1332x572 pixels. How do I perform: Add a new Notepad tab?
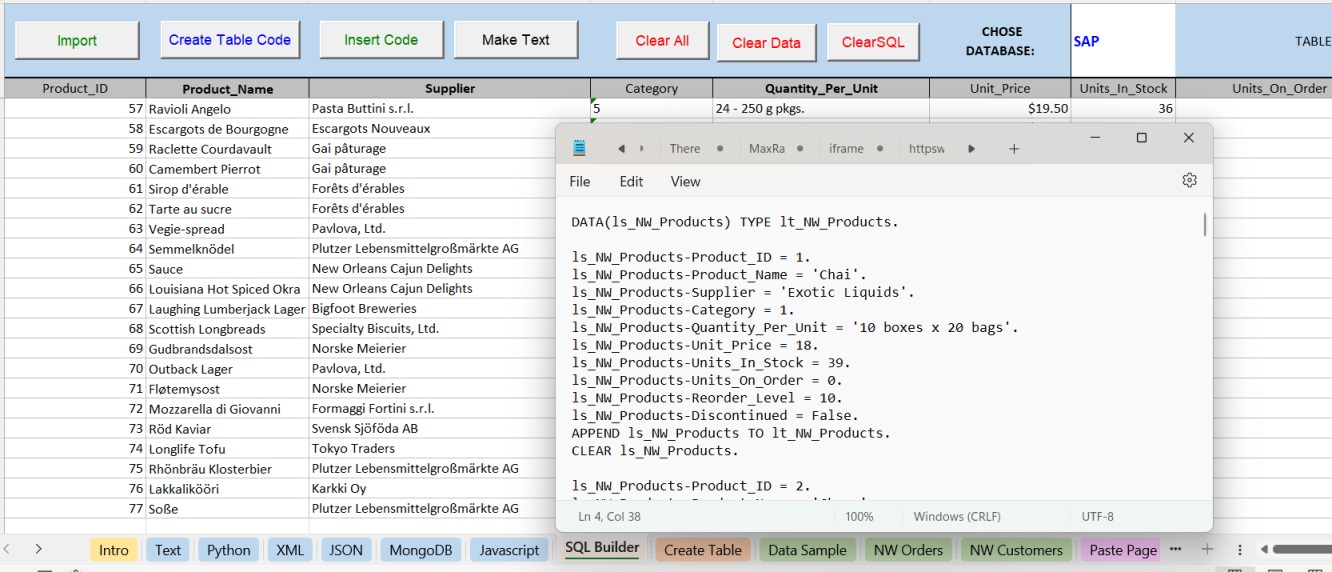(1014, 149)
